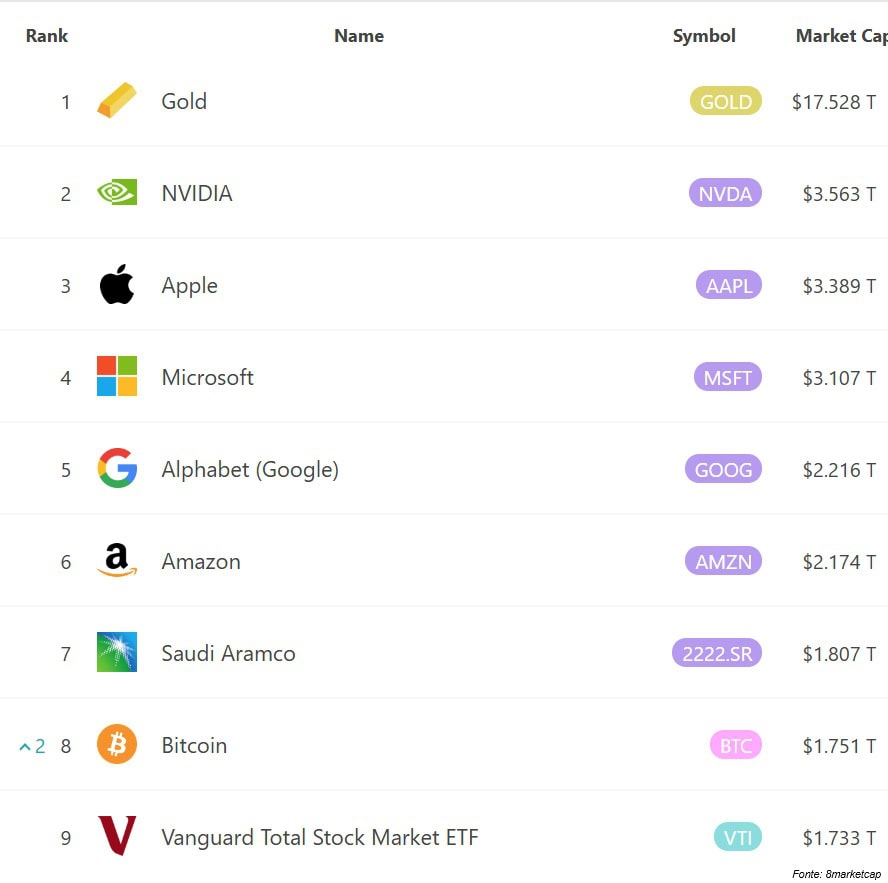Sort by the Symbol column header
The height and width of the screenshot is (883, 888).
click(x=704, y=36)
